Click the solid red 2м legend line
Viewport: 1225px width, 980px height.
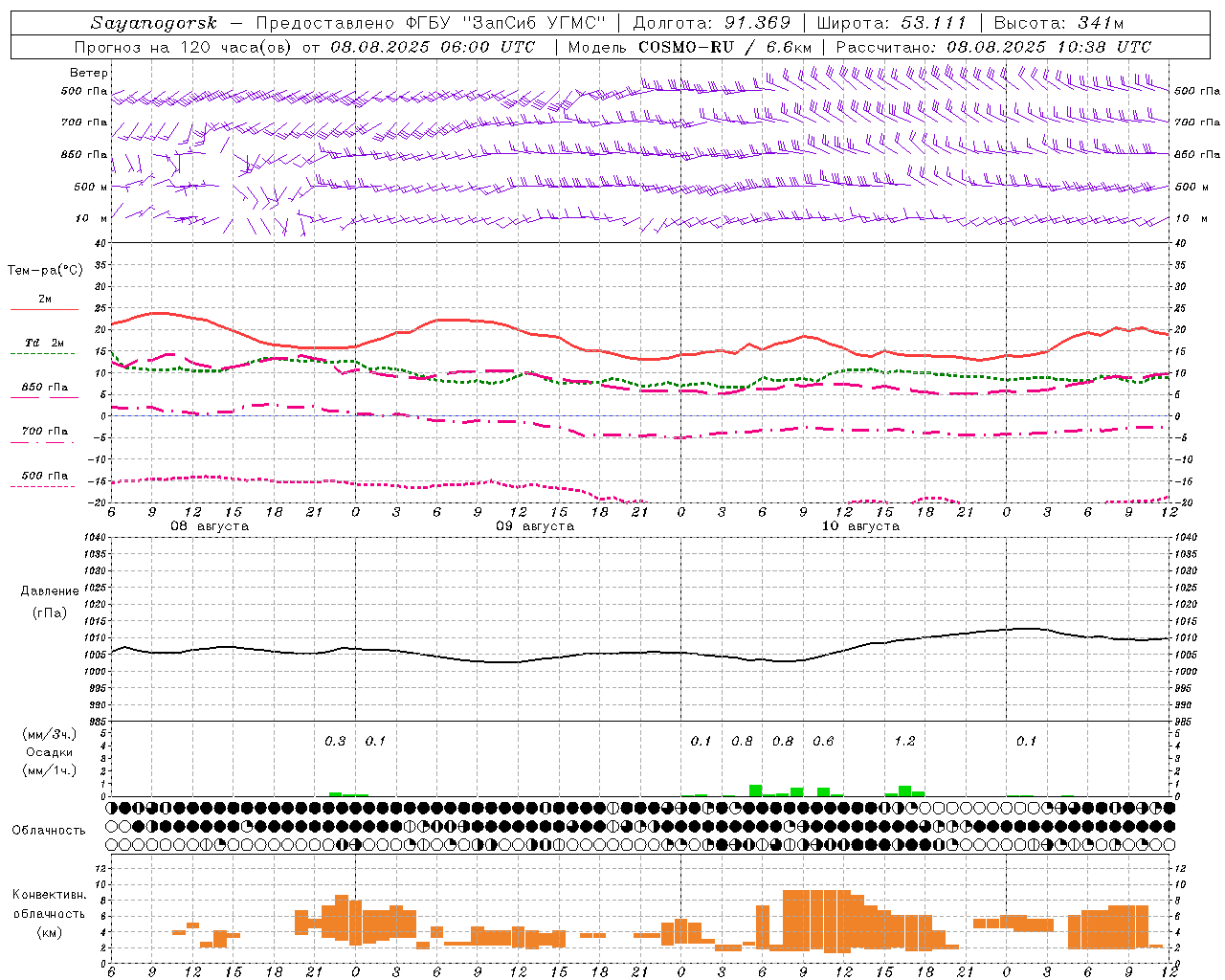click(44, 309)
